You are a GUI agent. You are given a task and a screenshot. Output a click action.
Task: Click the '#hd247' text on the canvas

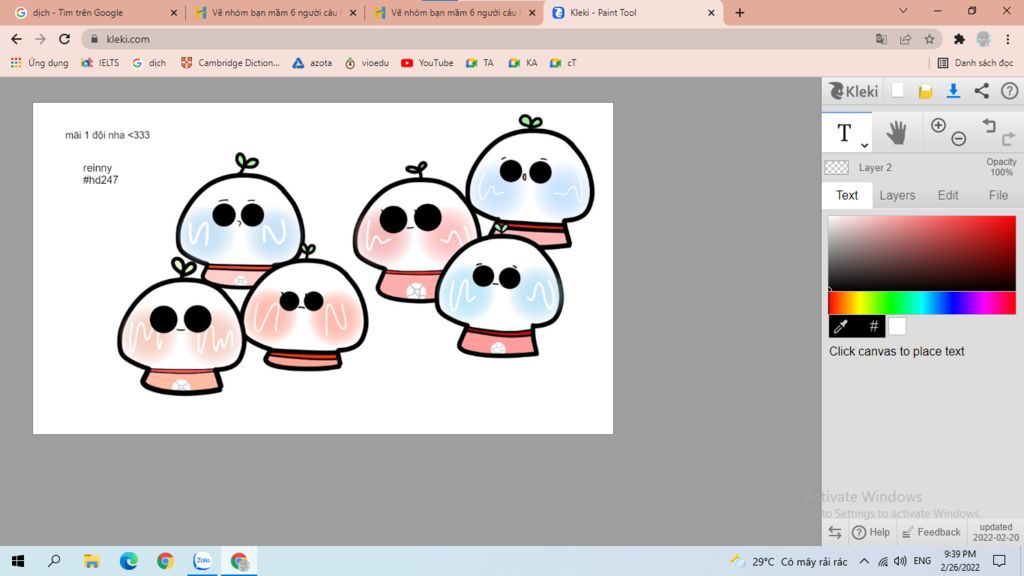101,180
